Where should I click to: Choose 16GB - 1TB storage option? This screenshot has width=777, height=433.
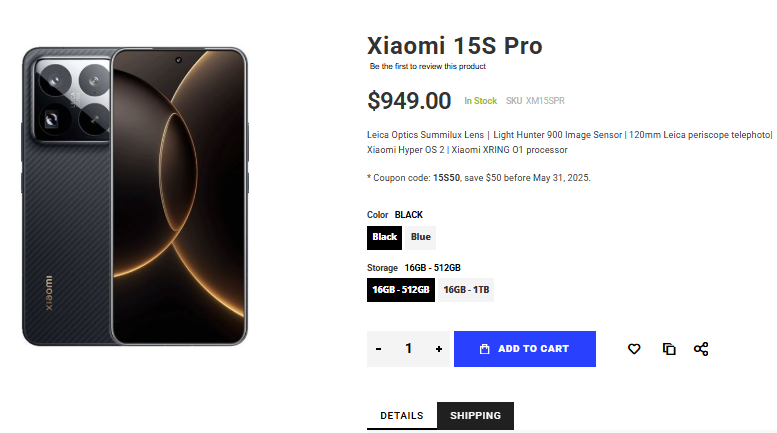466,290
